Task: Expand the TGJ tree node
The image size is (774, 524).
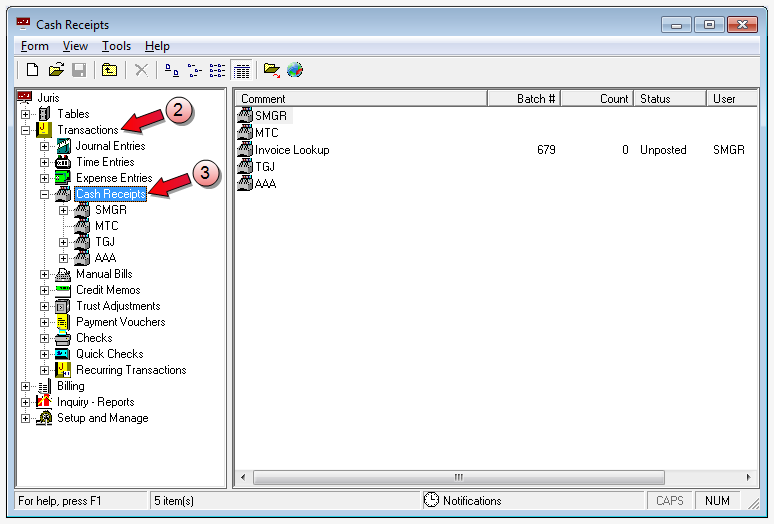Action: tap(63, 242)
